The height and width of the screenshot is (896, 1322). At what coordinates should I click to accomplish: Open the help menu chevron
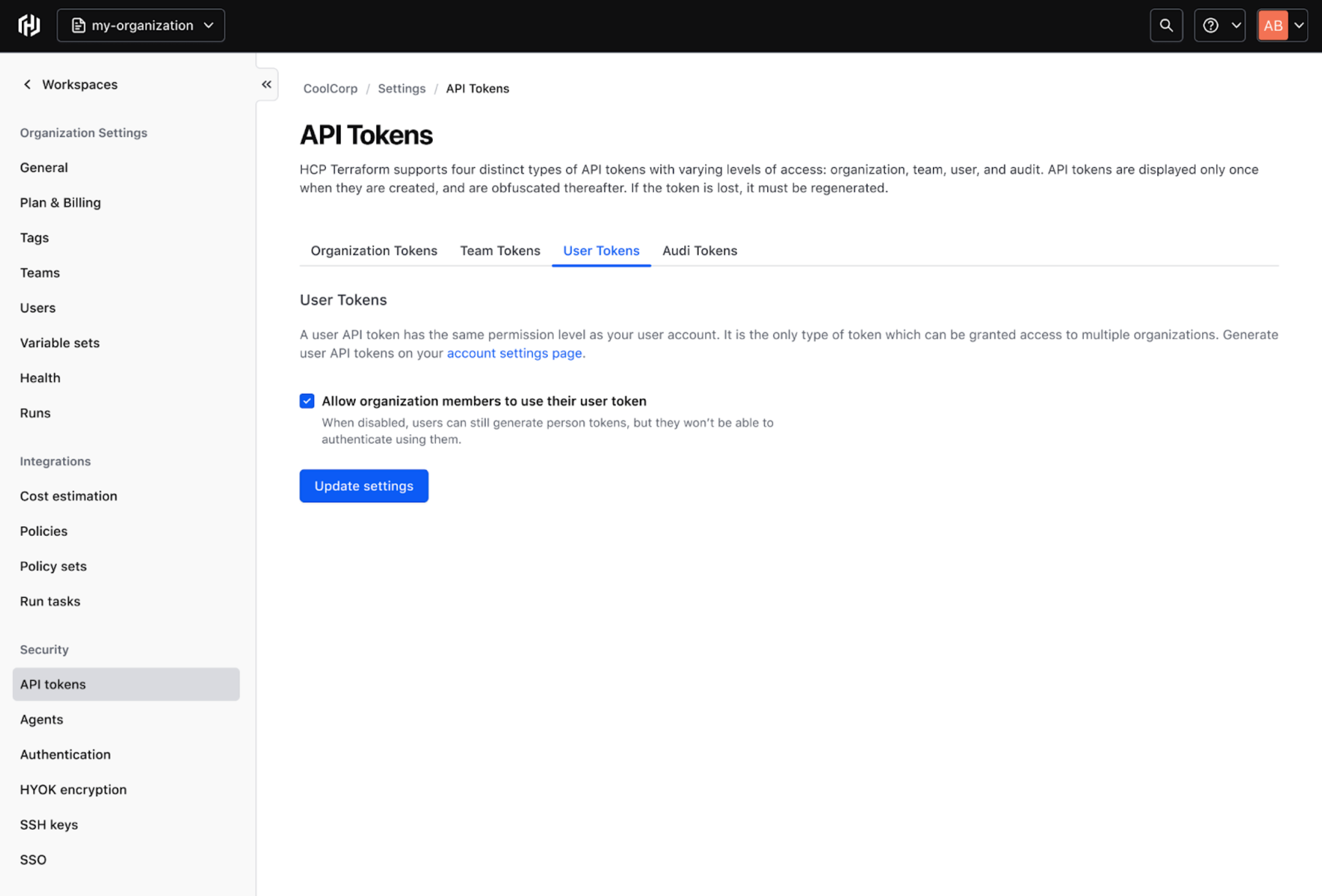pyautogui.click(x=1236, y=25)
